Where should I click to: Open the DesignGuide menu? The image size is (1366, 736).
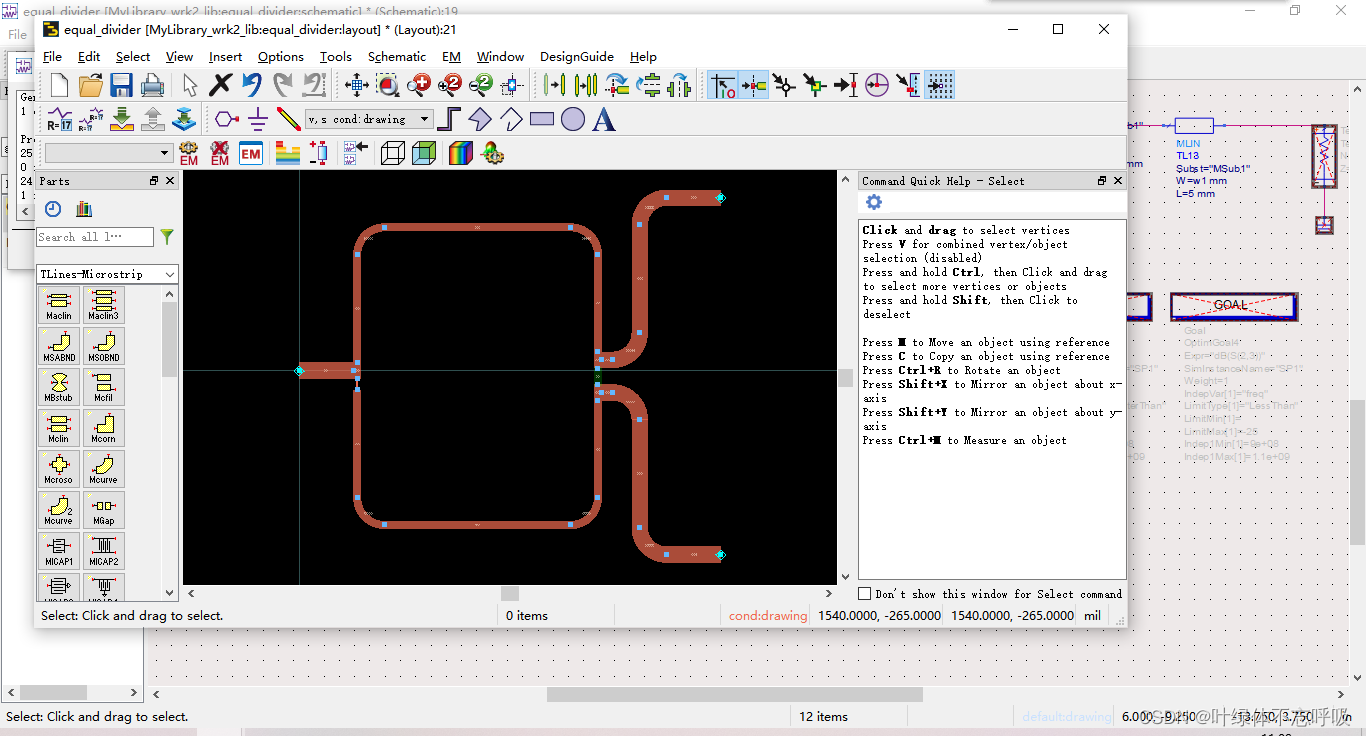[x=576, y=57]
